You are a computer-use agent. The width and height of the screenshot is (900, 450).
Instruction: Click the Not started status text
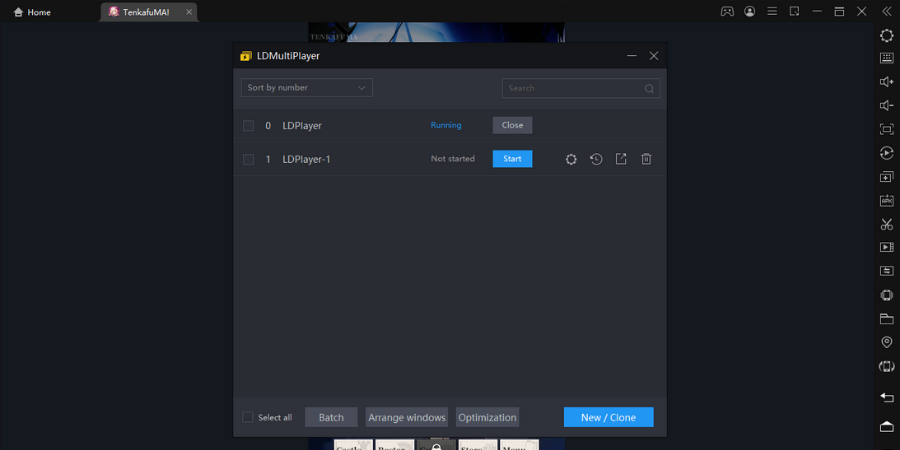tap(453, 159)
